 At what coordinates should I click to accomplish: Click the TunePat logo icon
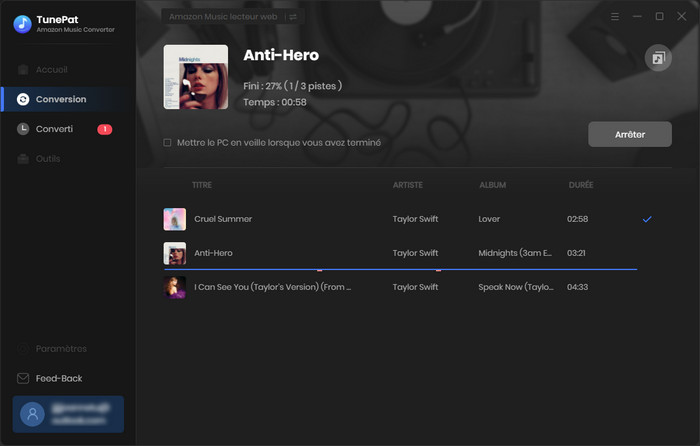[20, 24]
